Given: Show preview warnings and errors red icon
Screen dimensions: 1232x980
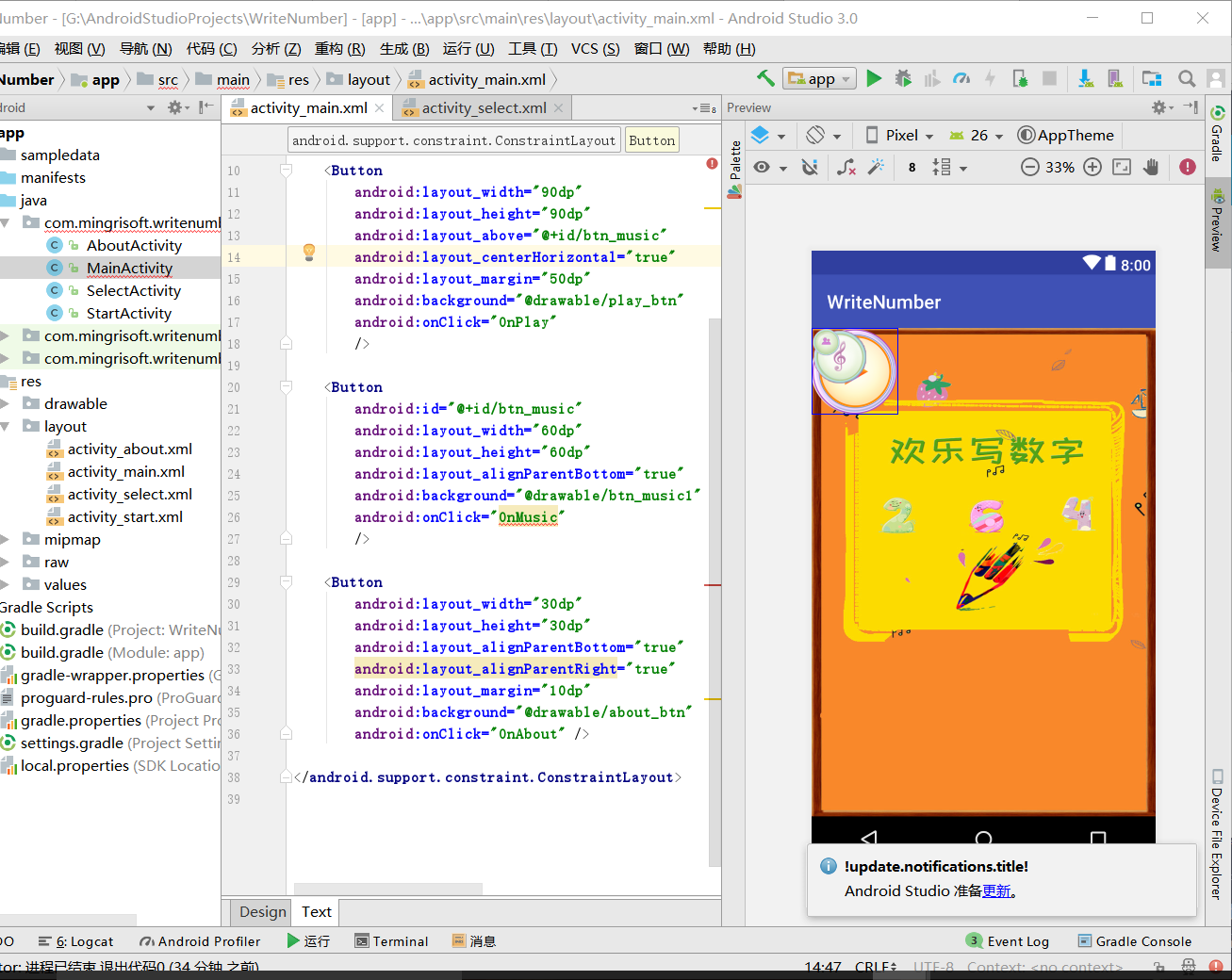Looking at the screenshot, I should point(1188,167).
